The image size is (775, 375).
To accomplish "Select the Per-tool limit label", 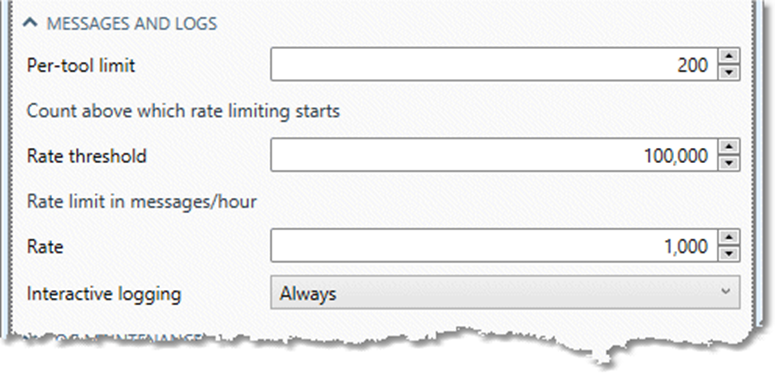I will pos(81,65).
